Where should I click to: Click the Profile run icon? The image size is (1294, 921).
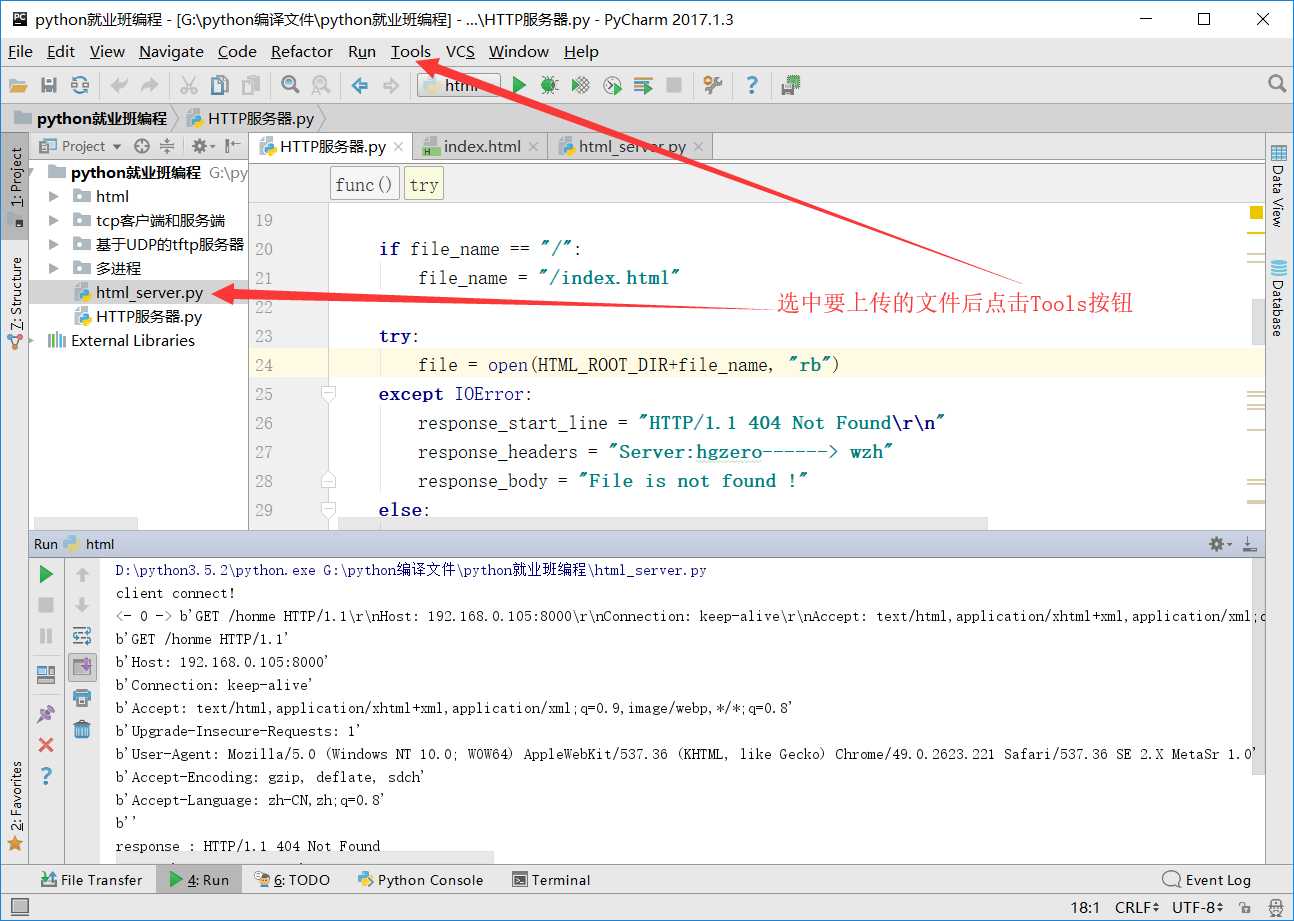tap(612, 86)
